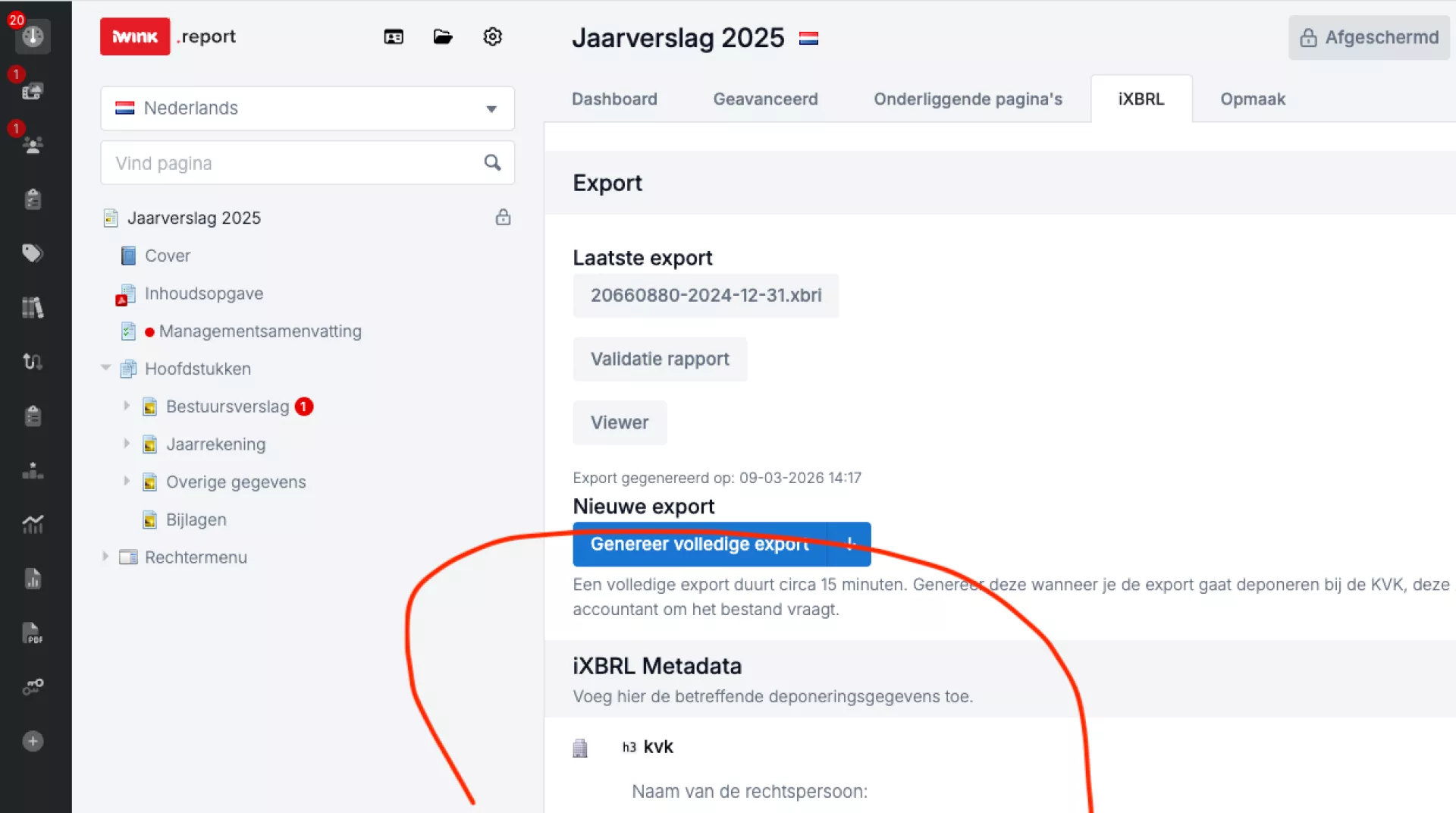
Task: Click the library books sidebar icon
Action: tap(33, 307)
